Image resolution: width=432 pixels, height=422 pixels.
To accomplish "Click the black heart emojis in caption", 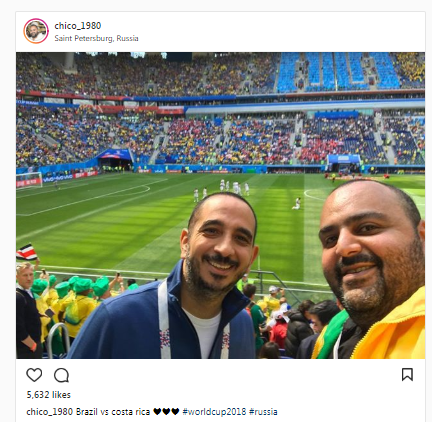I will pyautogui.click(x=166, y=412).
